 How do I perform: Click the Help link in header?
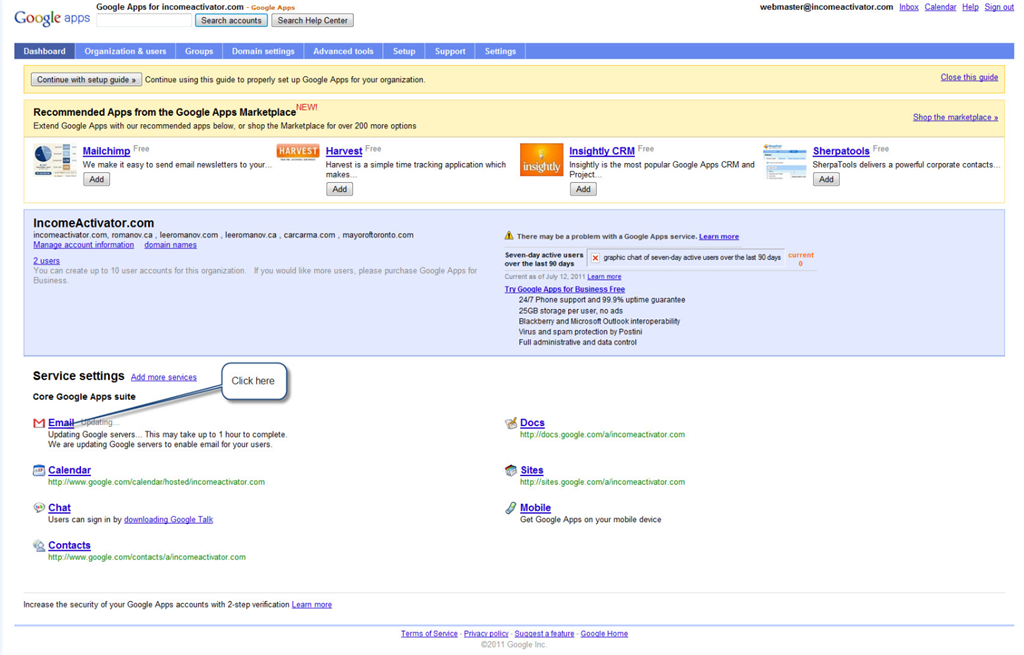pyautogui.click(x=970, y=7)
